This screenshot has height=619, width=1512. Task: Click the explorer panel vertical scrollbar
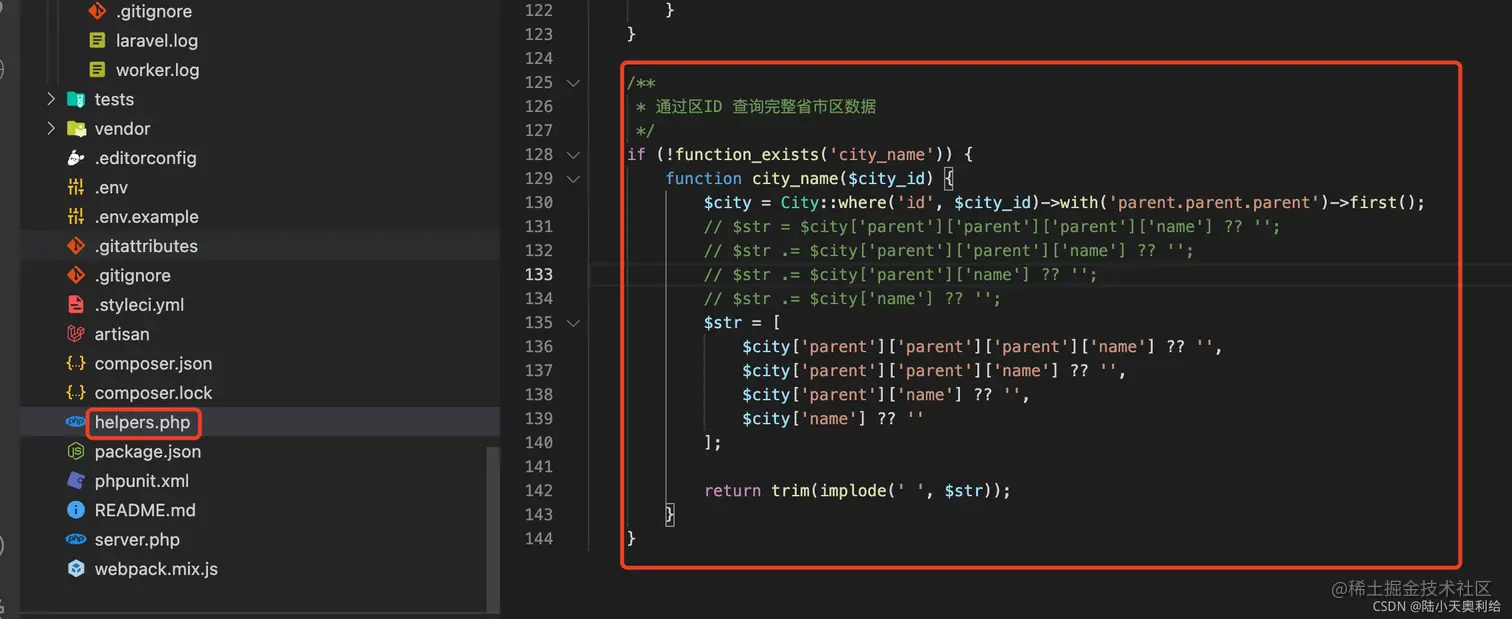tap(492, 528)
